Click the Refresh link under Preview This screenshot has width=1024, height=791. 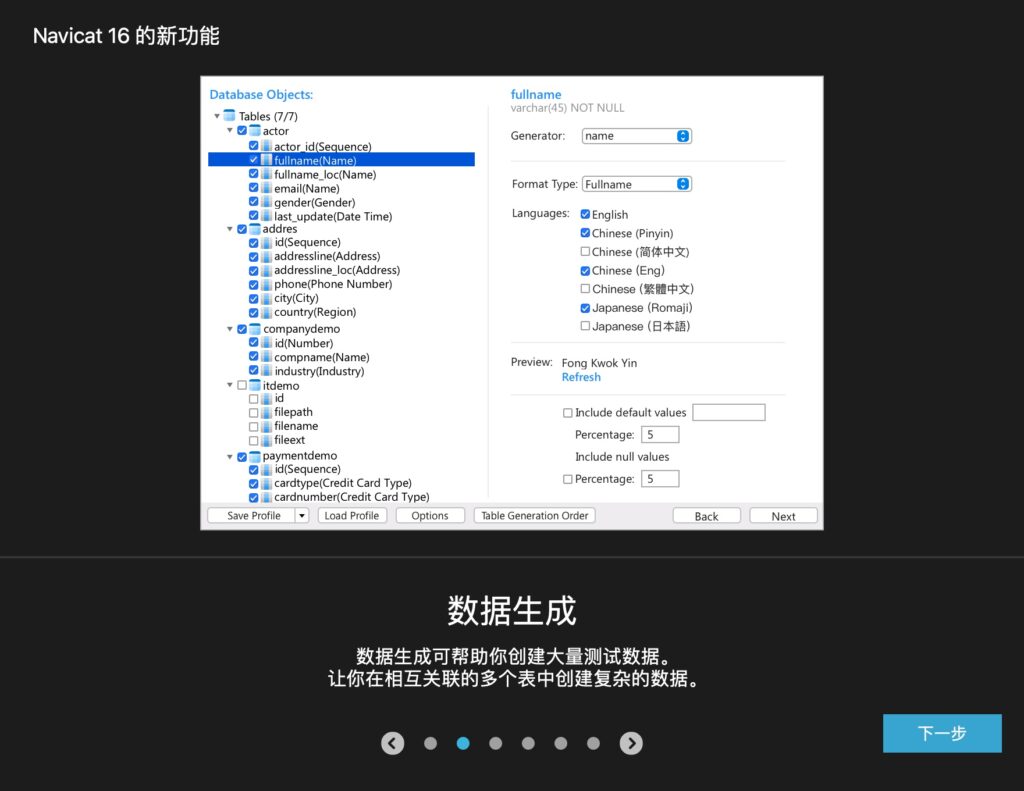pos(581,377)
